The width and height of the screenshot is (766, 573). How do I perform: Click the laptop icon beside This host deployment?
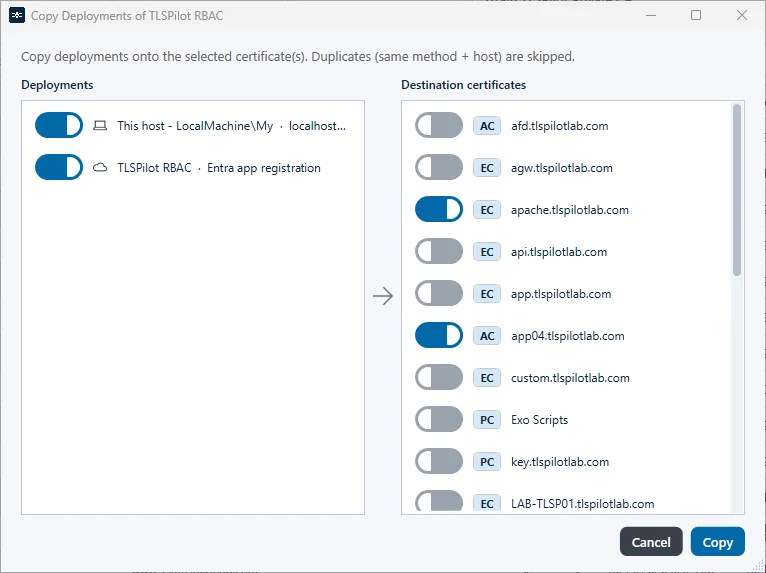tap(100, 126)
